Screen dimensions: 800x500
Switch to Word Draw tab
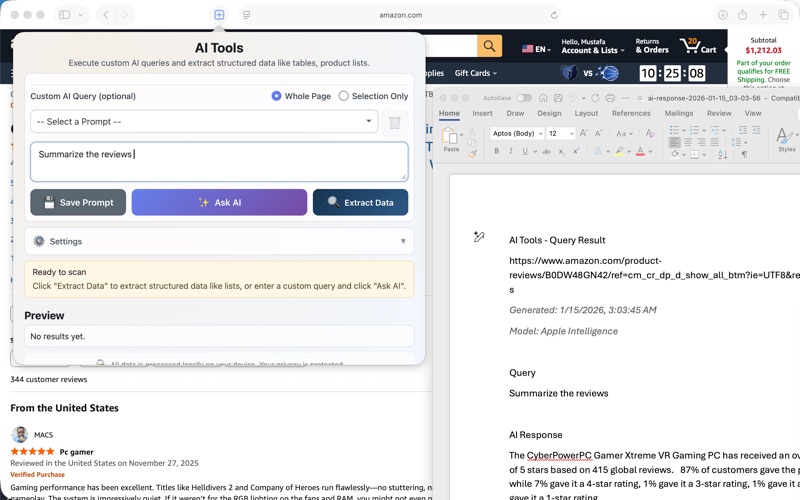pos(515,113)
